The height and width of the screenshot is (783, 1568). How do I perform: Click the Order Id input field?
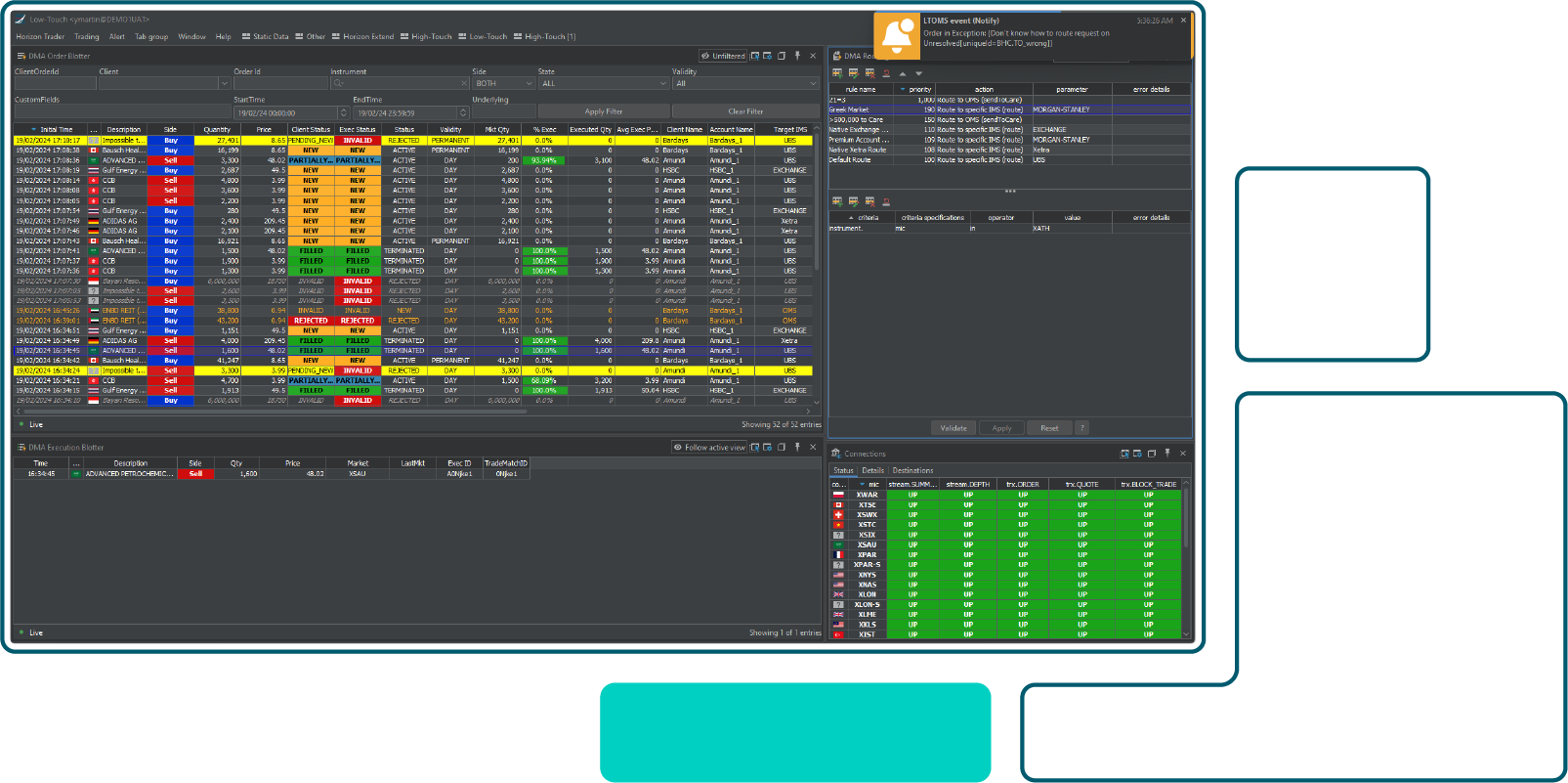click(x=280, y=83)
